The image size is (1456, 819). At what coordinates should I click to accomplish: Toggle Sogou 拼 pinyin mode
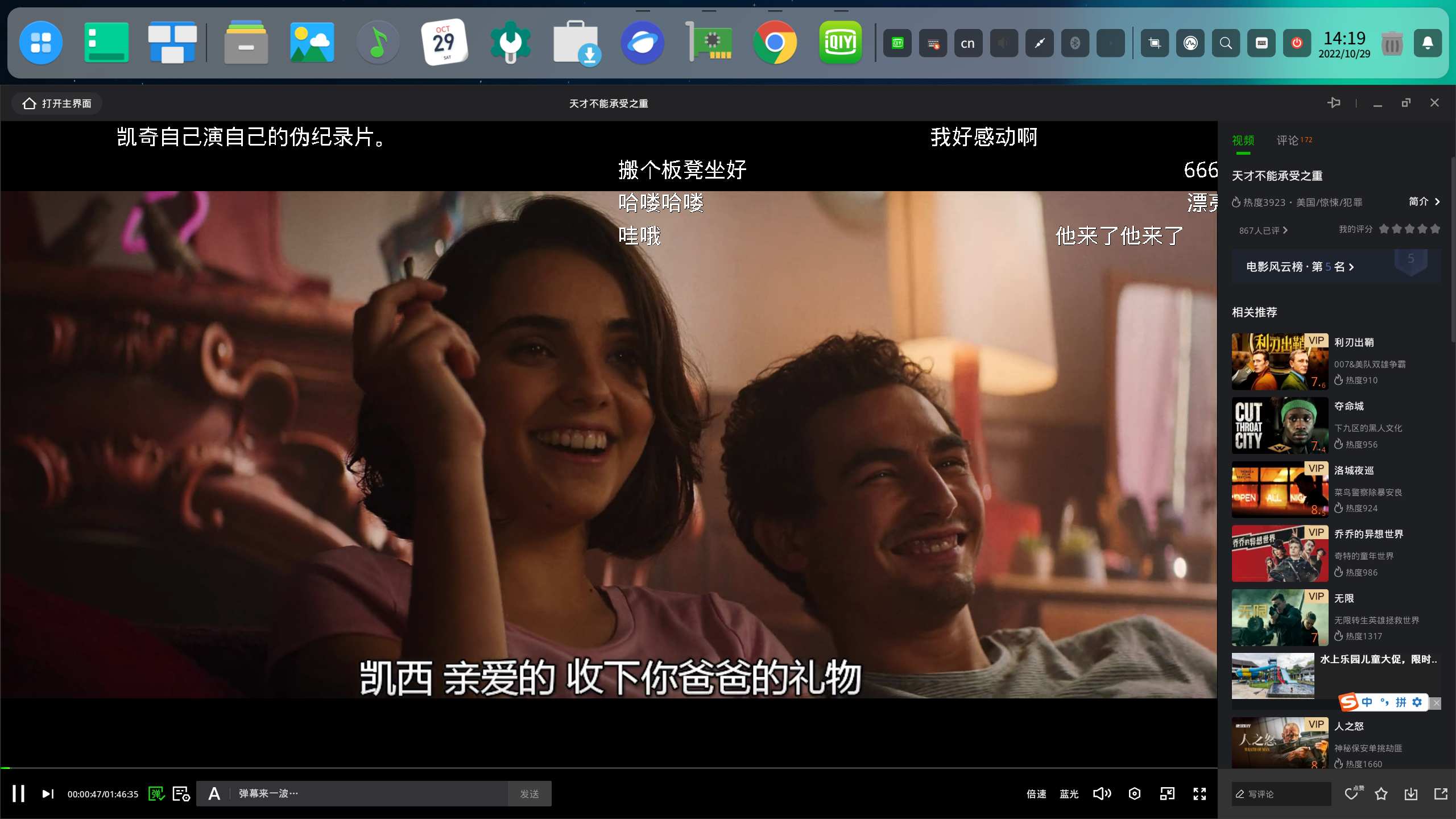point(1401,702)
